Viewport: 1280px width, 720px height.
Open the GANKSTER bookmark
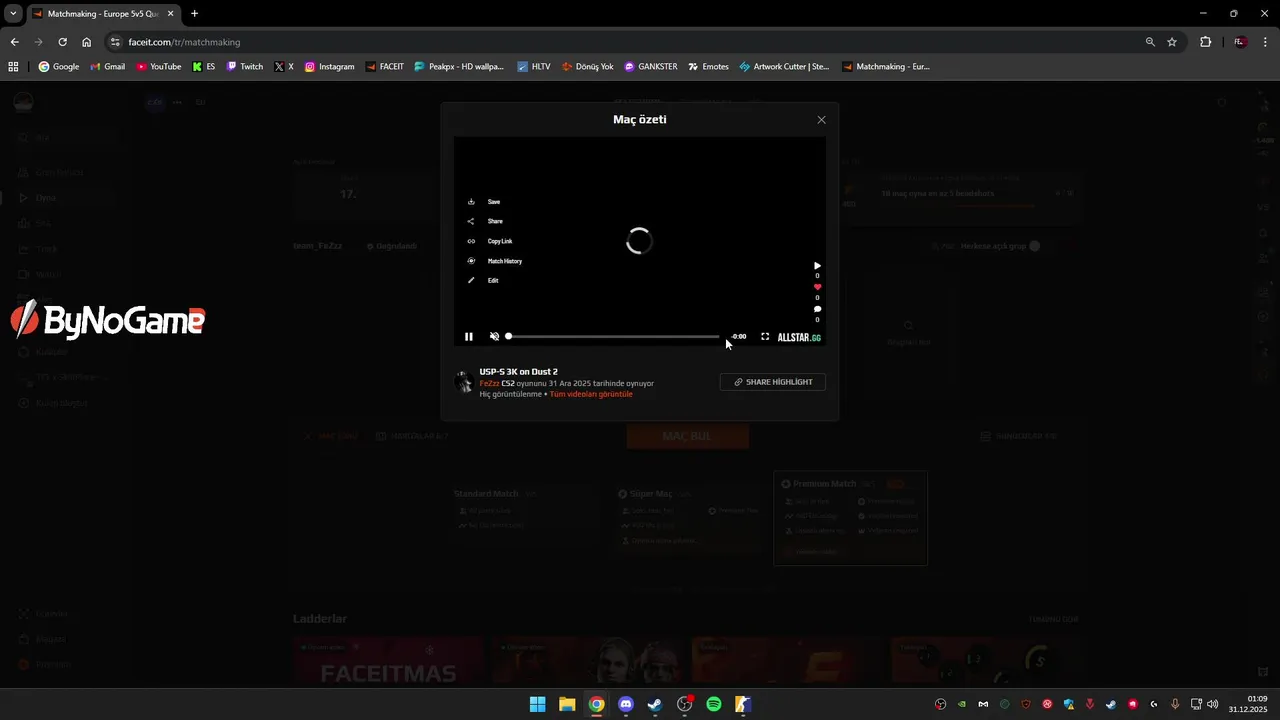pos(651,67)
